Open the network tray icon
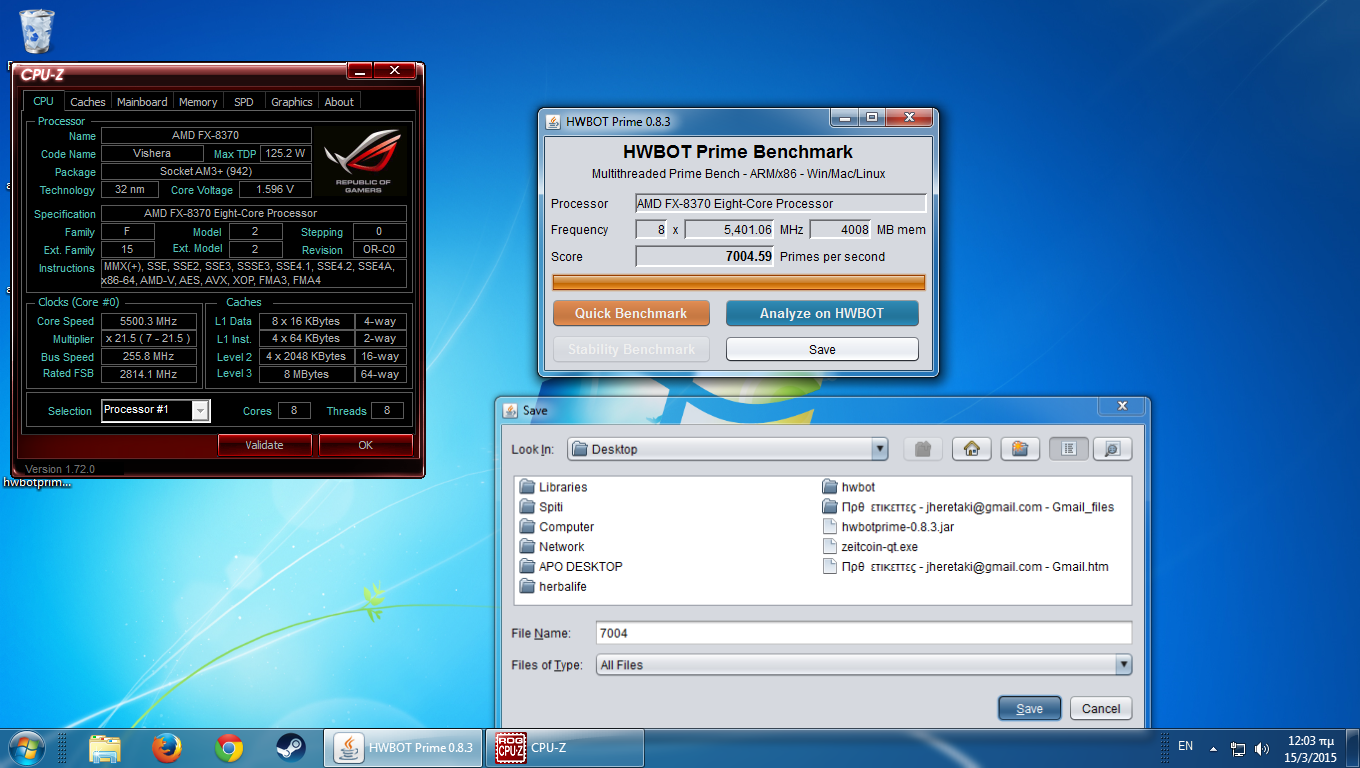Viewport: 1360px width, 768px height. tap(1238, 748)
